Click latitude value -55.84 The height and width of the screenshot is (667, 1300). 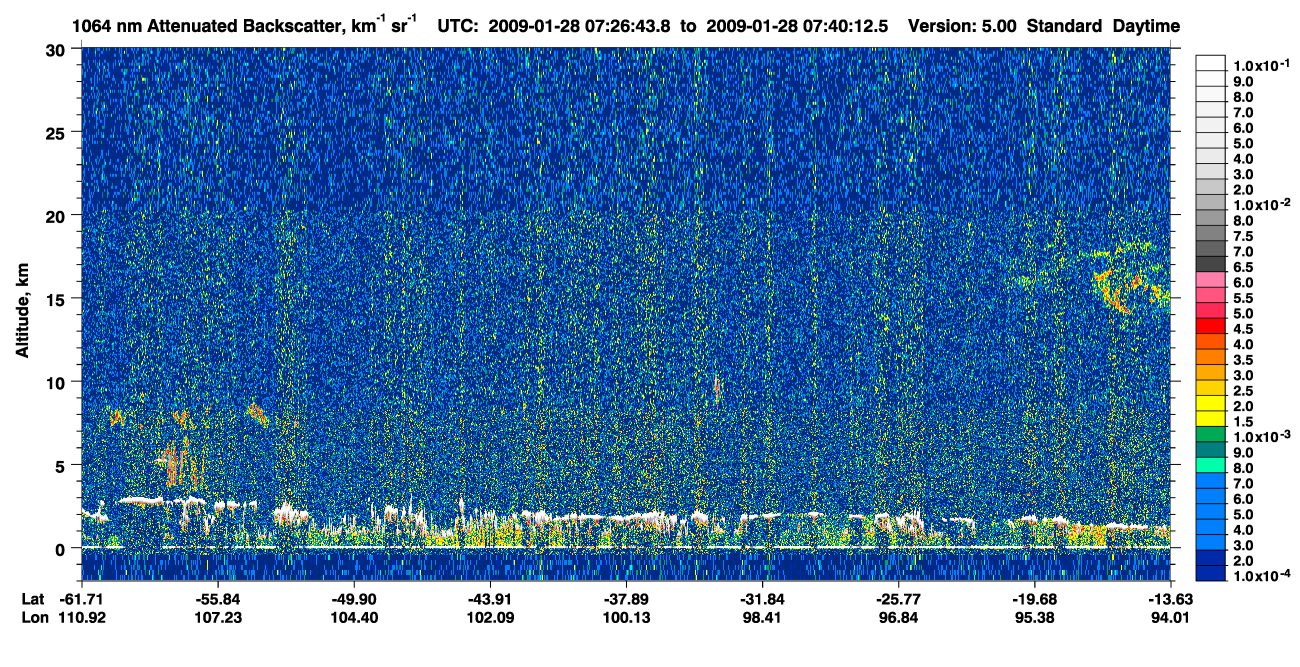pyautogui.click(x=218, y=598)
